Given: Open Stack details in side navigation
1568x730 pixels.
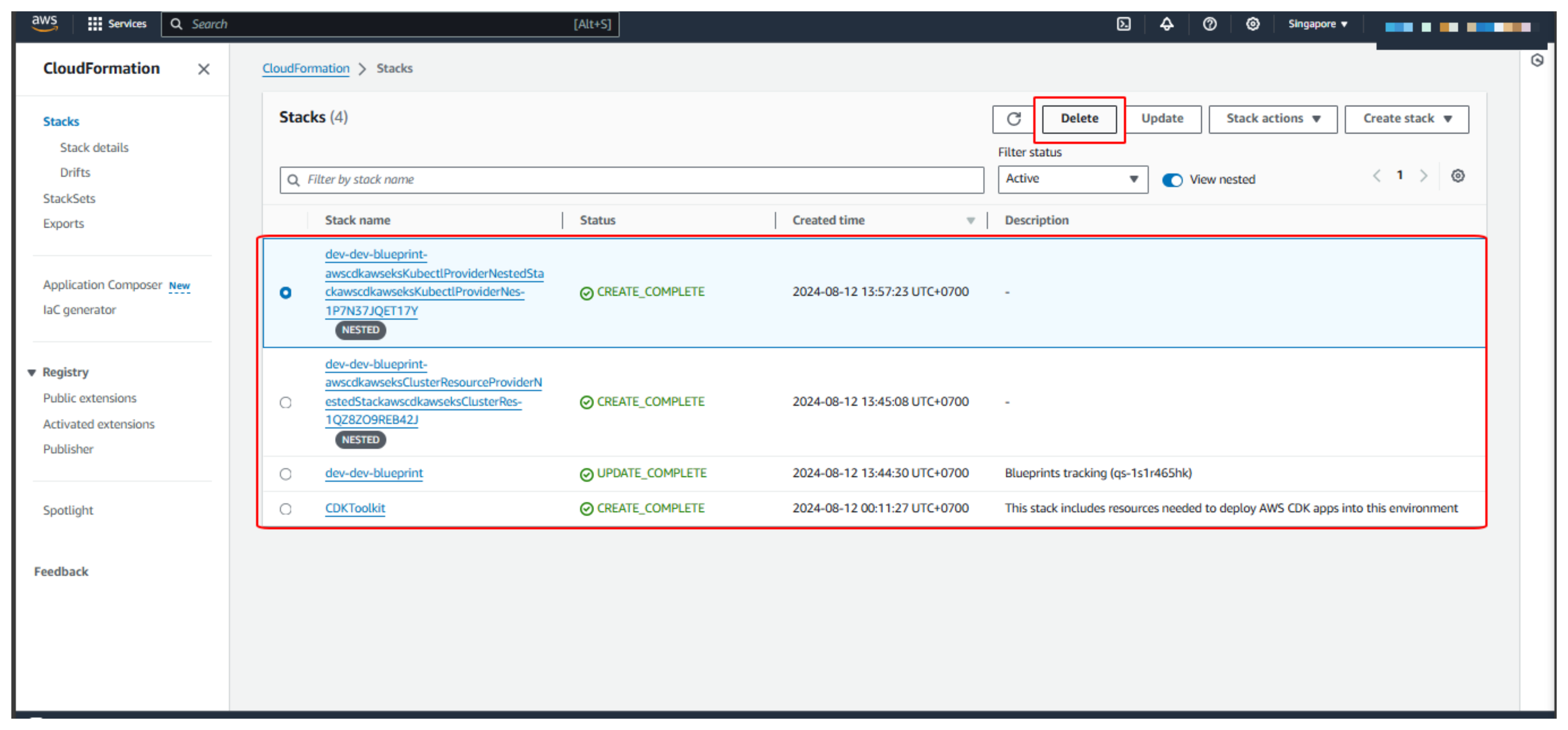Looking at the screenshot, I should [x=94, y=147].
